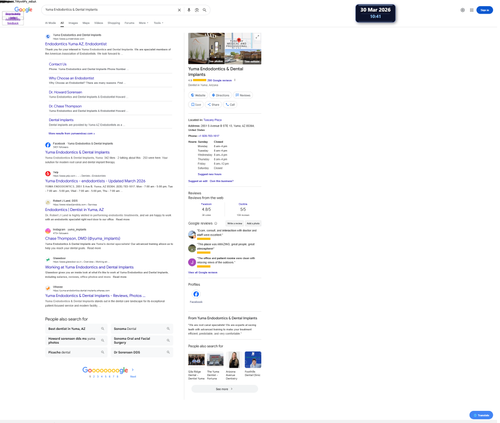Image resolution: width=500 pixels, height=423 pixels.
Task: Click the Facebook profile icon under Profiles
Action: click(196, 294)
